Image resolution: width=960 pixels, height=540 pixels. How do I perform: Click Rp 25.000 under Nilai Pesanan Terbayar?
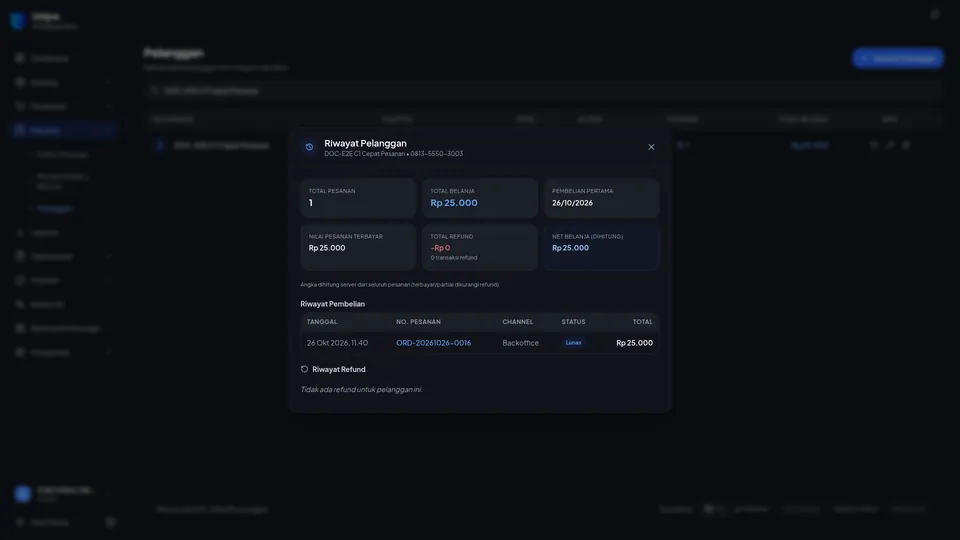[x=327, y=248]
